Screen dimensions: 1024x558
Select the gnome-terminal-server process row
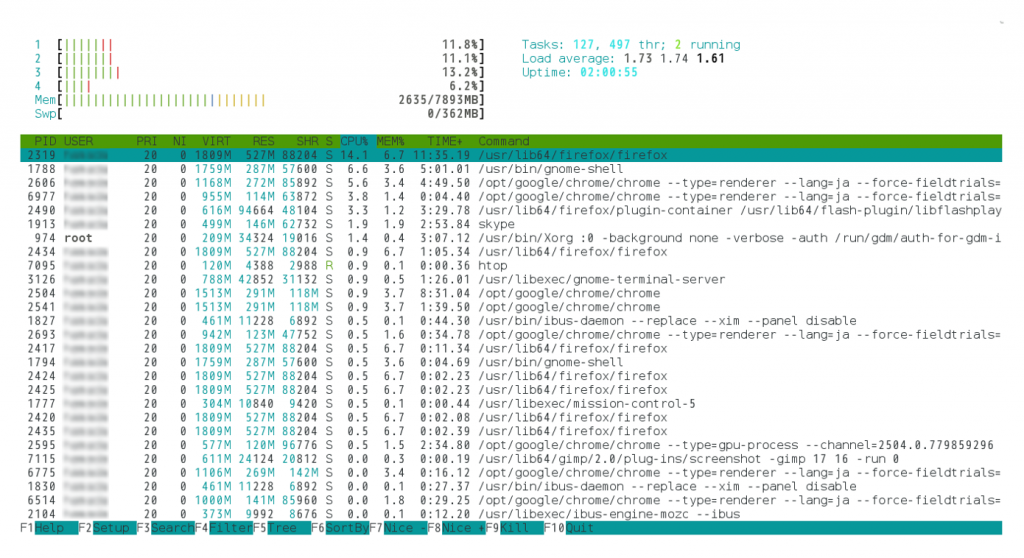(500, 280)
